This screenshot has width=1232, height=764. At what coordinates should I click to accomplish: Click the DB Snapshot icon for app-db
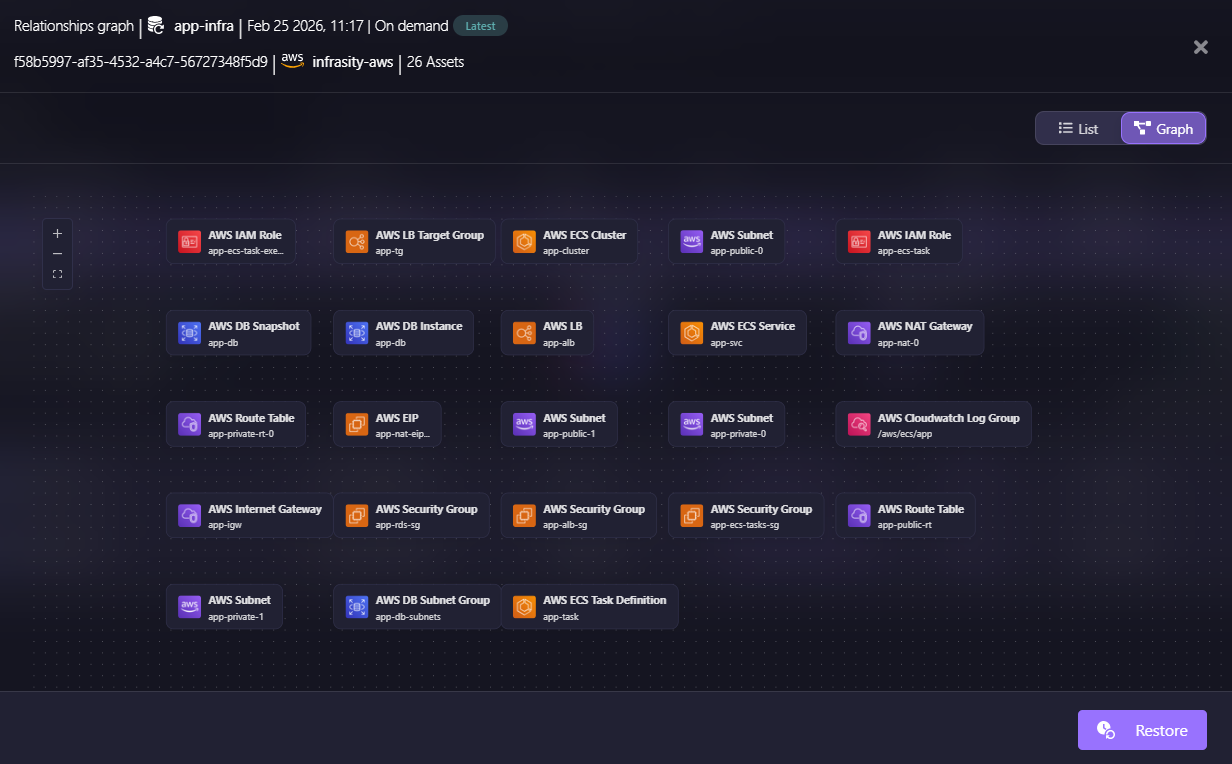tap(190, 333)
